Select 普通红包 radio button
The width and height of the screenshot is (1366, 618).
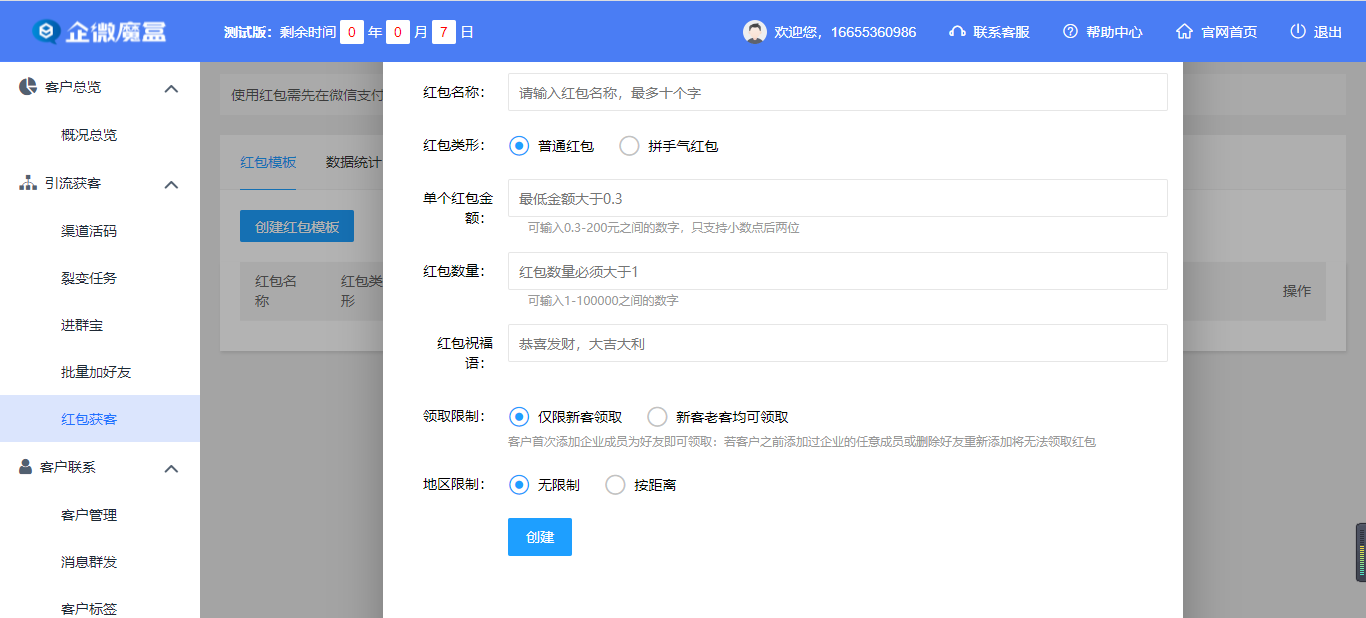[x=519, y=145]
